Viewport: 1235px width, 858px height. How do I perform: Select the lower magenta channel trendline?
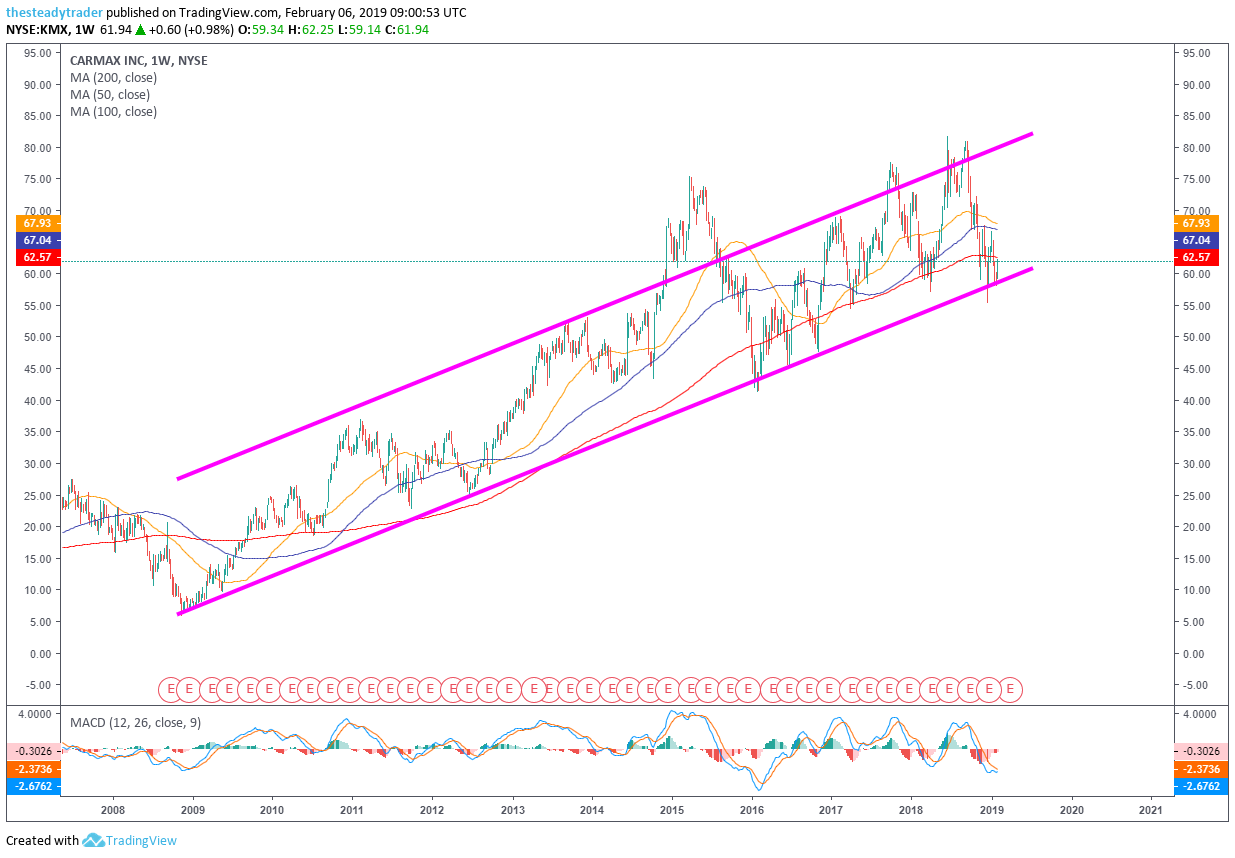coord(604,441)
